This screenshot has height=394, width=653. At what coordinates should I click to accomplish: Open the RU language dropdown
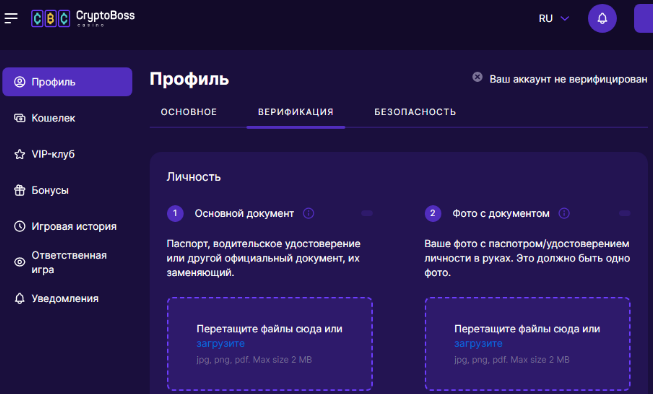pyautogui.click(x=553, y=18)
